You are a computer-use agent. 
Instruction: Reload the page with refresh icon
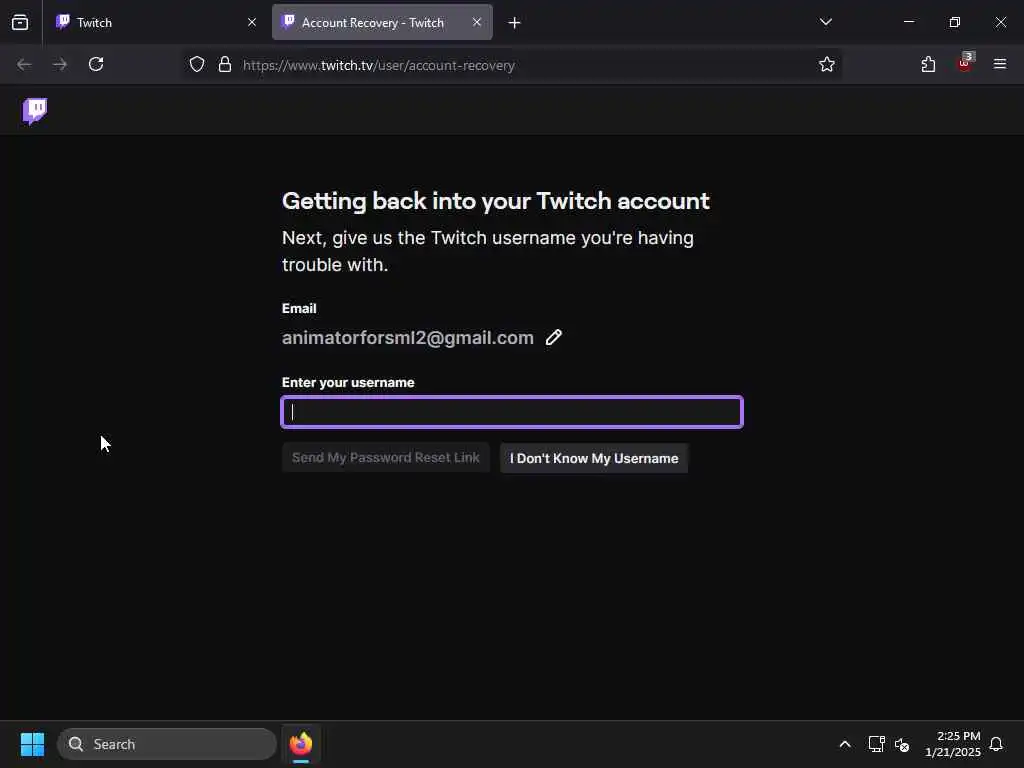96,64
